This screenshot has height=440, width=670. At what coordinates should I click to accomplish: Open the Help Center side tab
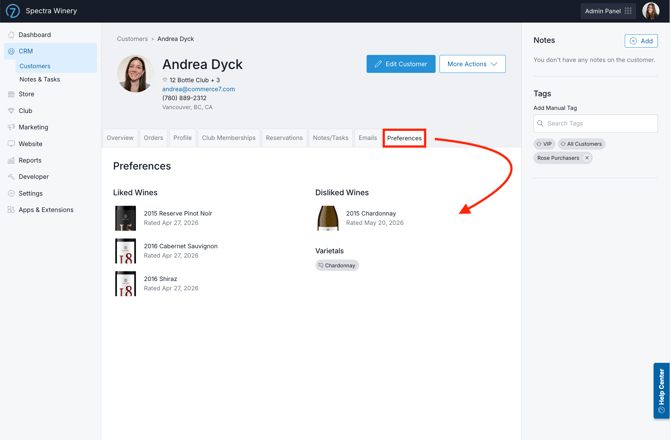pyautogui.click(x=661, y=390)
